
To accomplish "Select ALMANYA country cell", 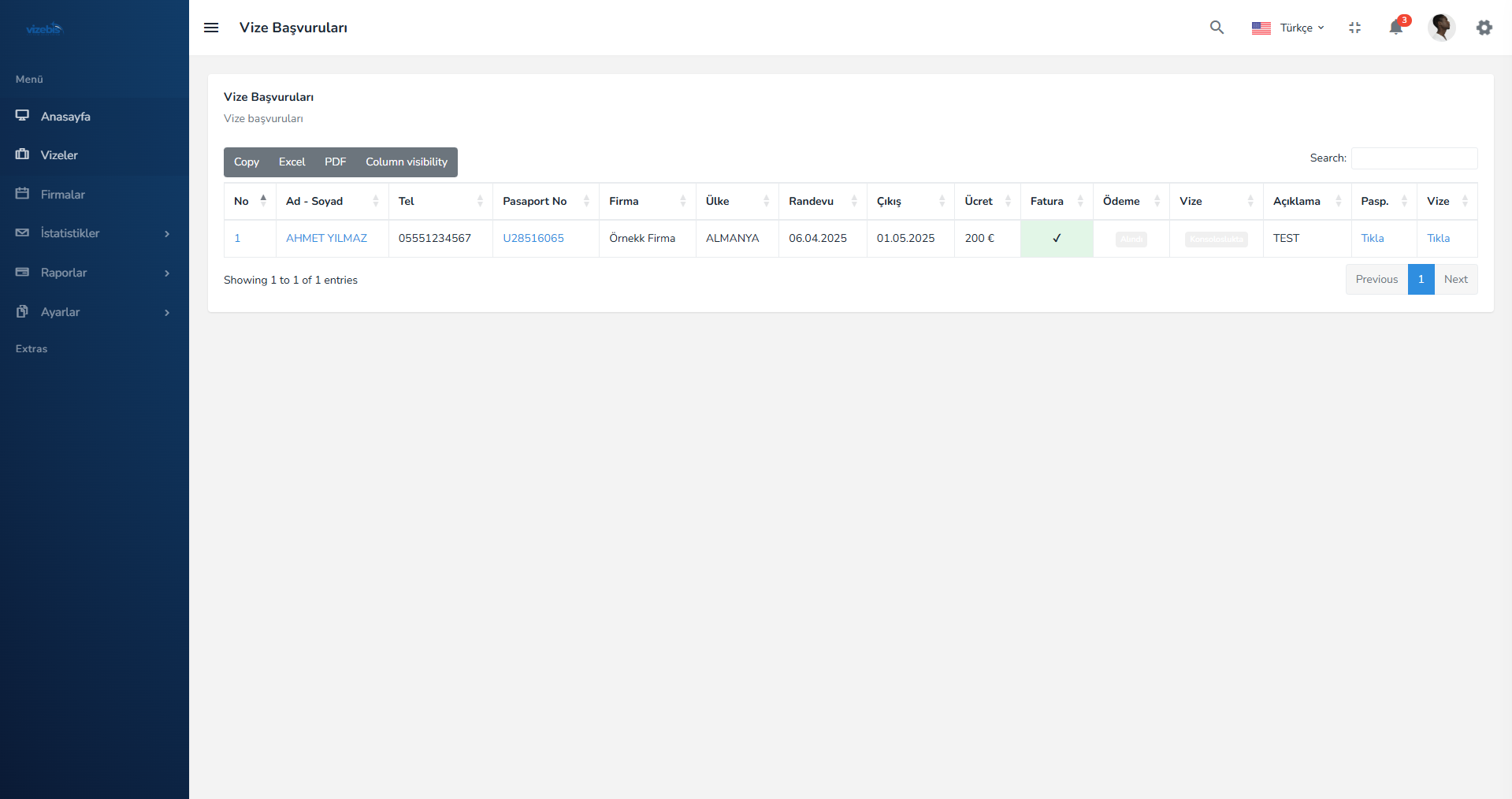I will tap(737, 238).
